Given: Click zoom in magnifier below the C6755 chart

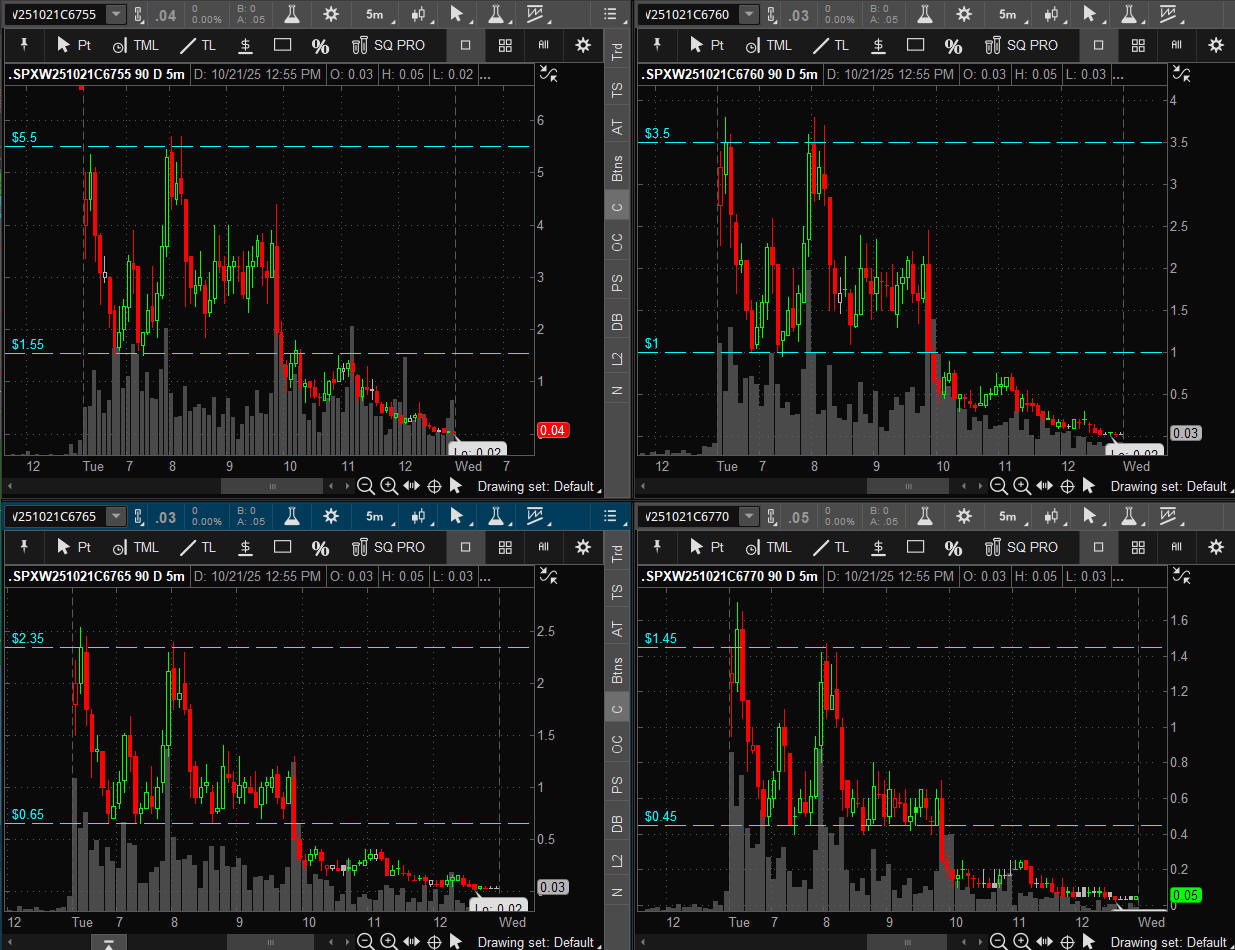Looking at the screenshot, I should tap(389, 486).
